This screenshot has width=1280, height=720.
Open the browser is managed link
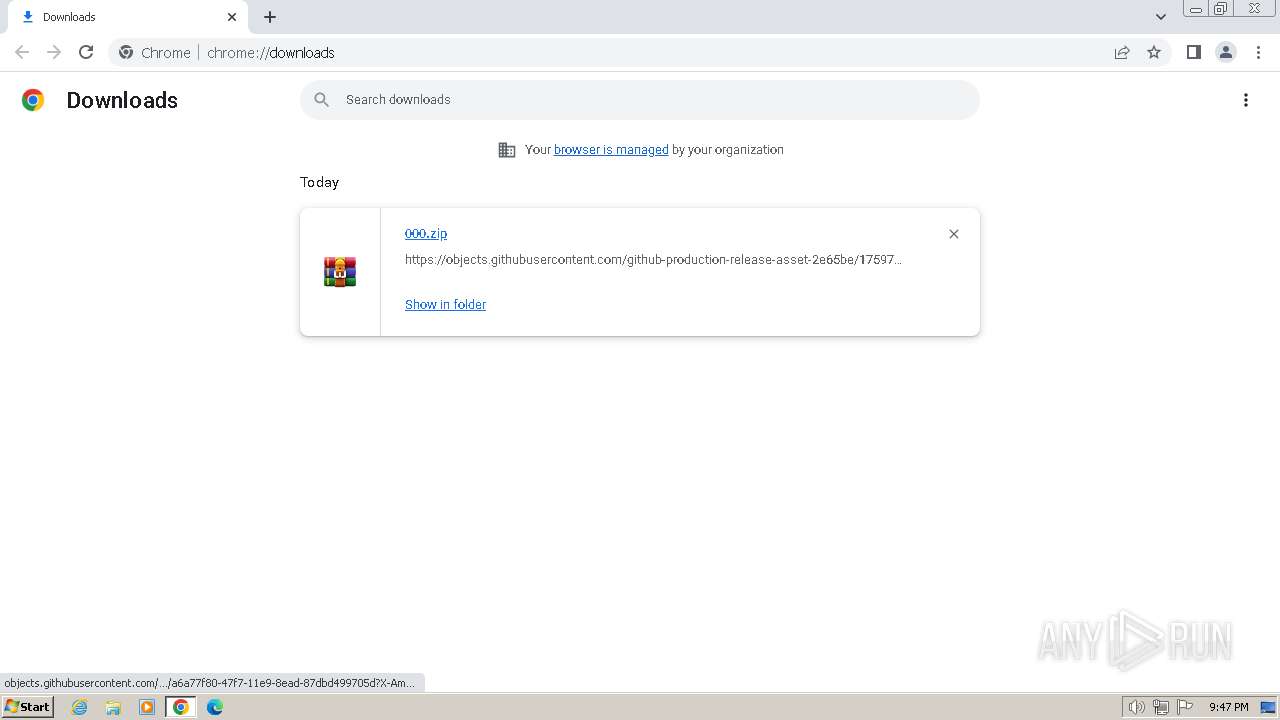tap(611, 150)
